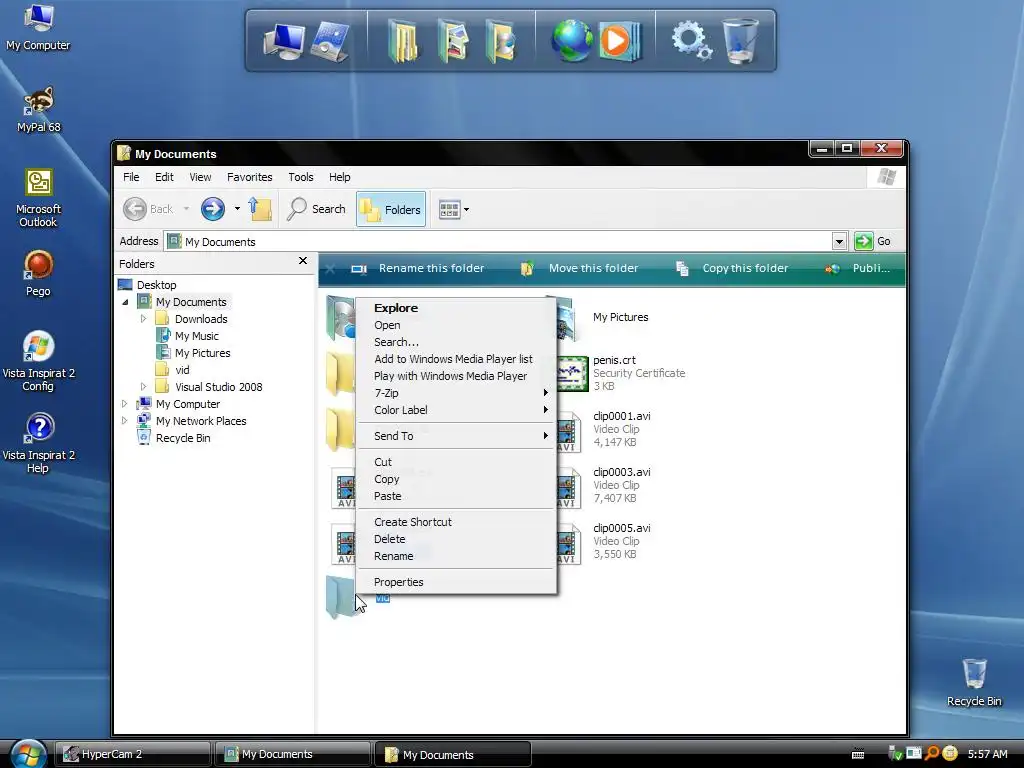The image size is (1024, 768).
Task: Open the Favorites menu
Action: (x=249, y=177)
